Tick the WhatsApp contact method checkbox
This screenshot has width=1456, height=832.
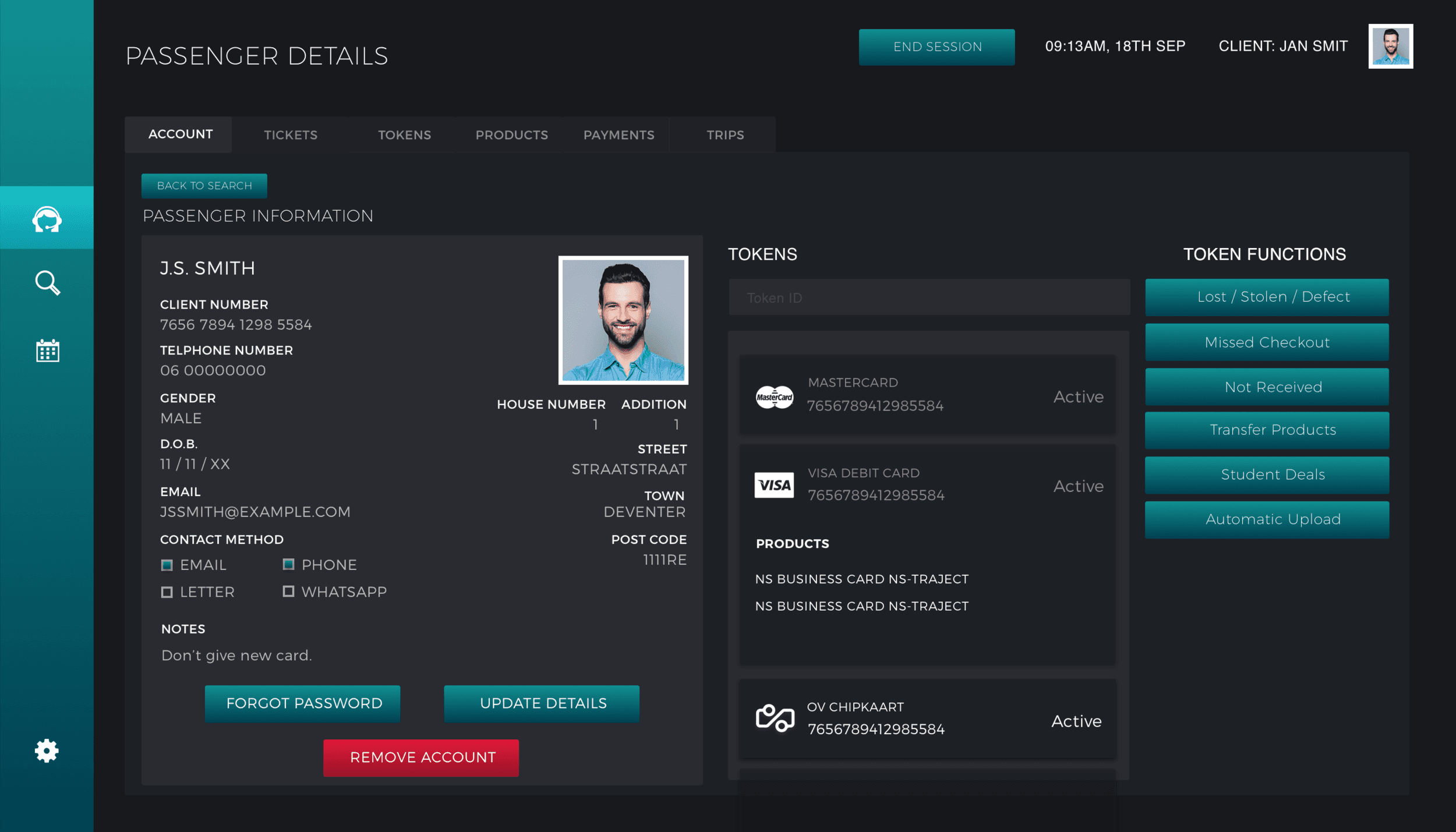click(288, 592)
